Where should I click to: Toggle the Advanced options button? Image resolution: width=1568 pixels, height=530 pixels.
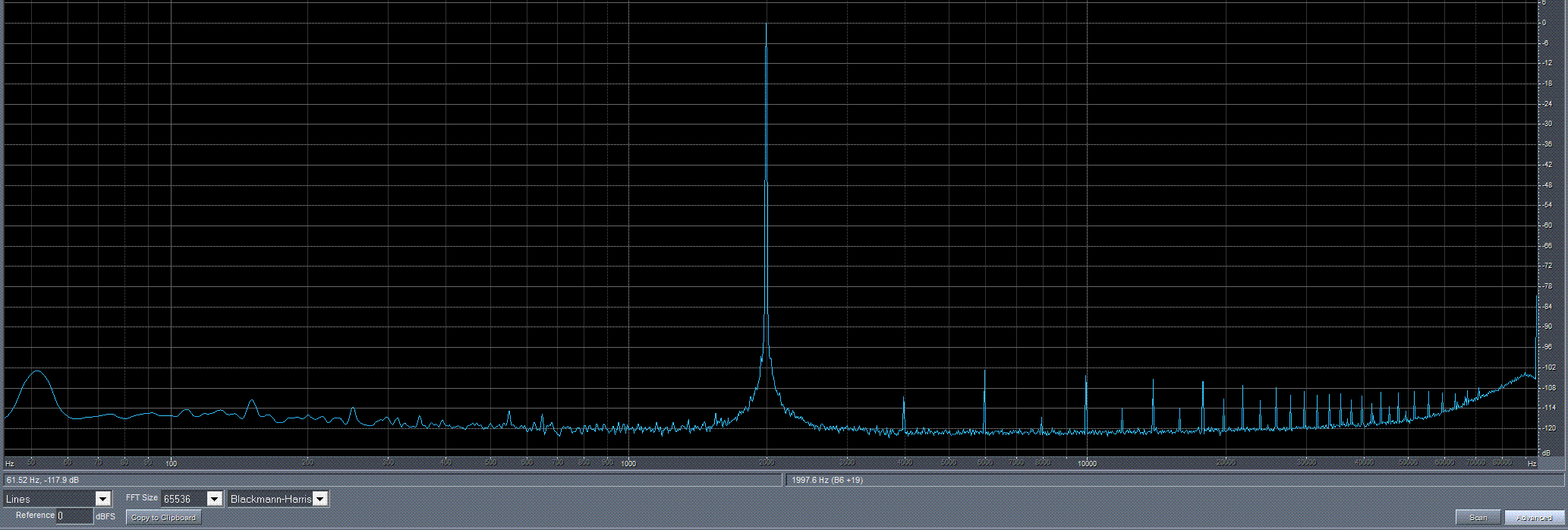(x=1534, y=518)
